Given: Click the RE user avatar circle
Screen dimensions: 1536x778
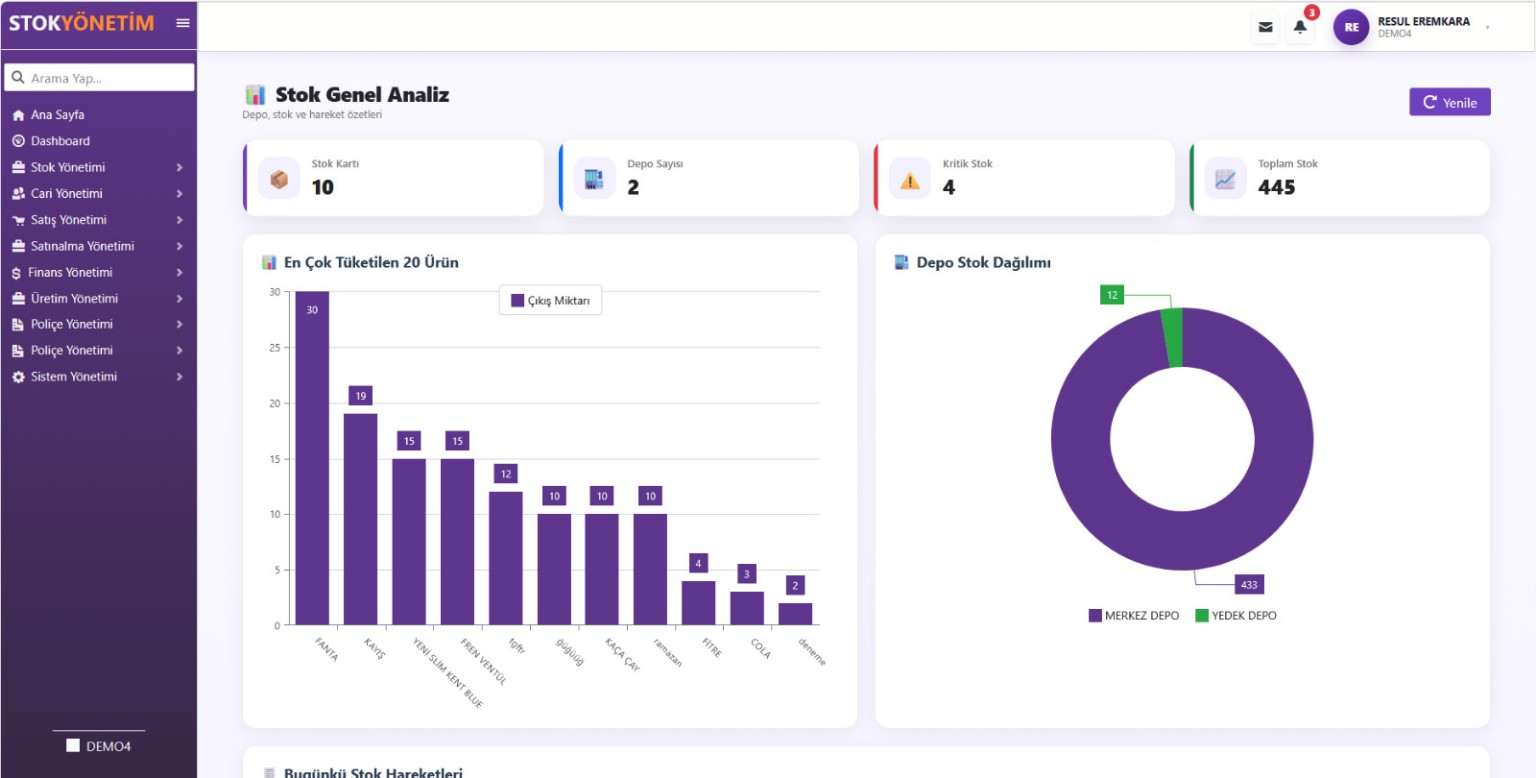Looking at the screenshot, I should [1351, 27].
